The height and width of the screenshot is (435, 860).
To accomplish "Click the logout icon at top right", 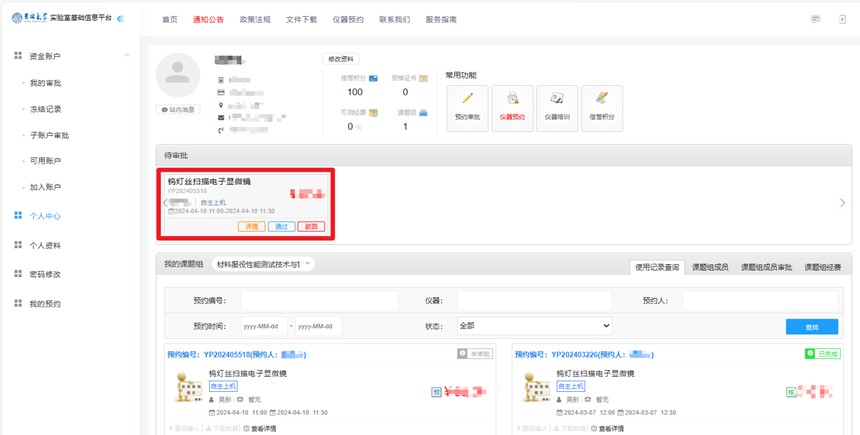I will click(842, 19).
